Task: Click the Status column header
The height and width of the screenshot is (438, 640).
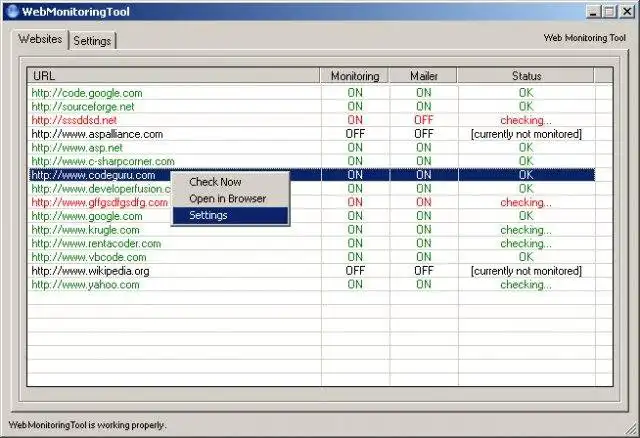Action: point(526,76)
